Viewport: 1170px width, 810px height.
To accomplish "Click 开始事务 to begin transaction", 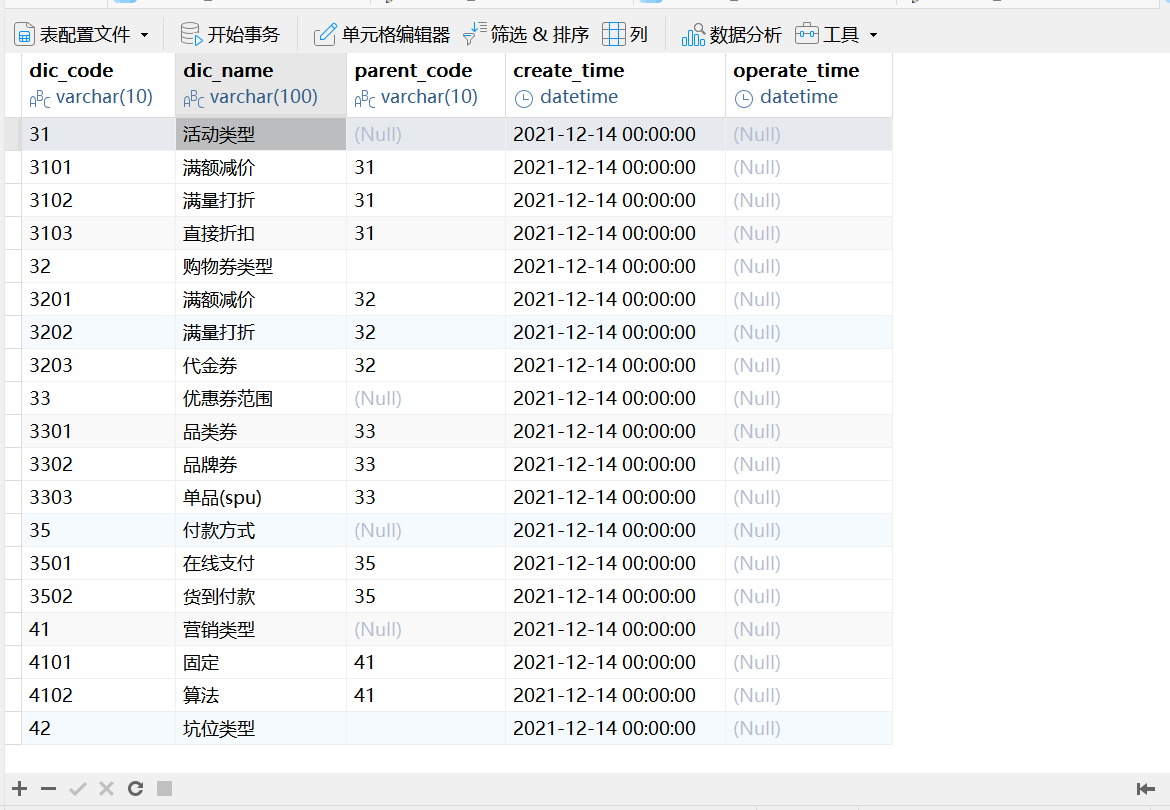I will [x=230, y=35].
